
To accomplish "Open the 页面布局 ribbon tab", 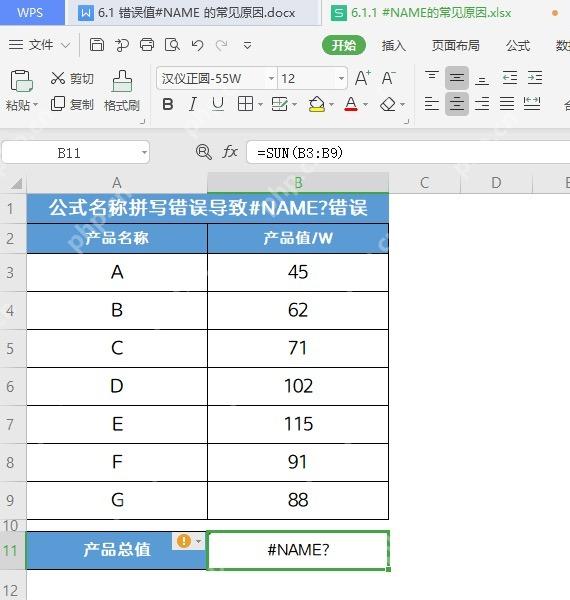I will coord(456,46).
